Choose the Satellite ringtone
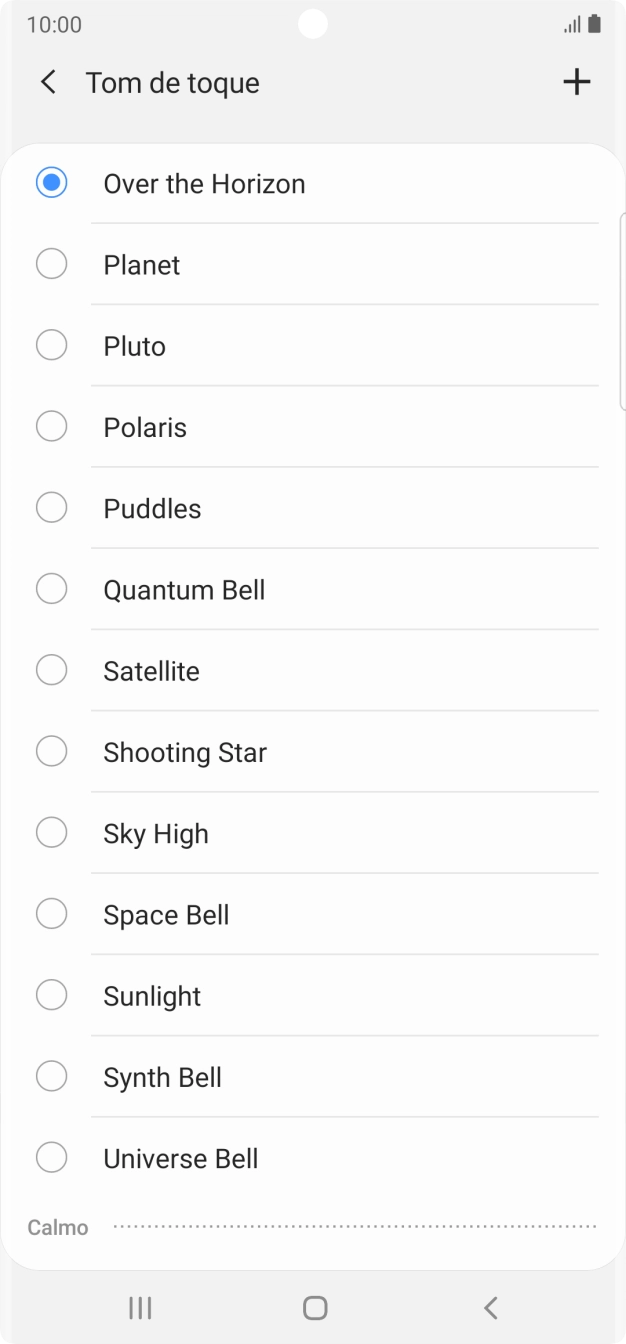This screenshot has width=626, height=1344. (51, 669)
